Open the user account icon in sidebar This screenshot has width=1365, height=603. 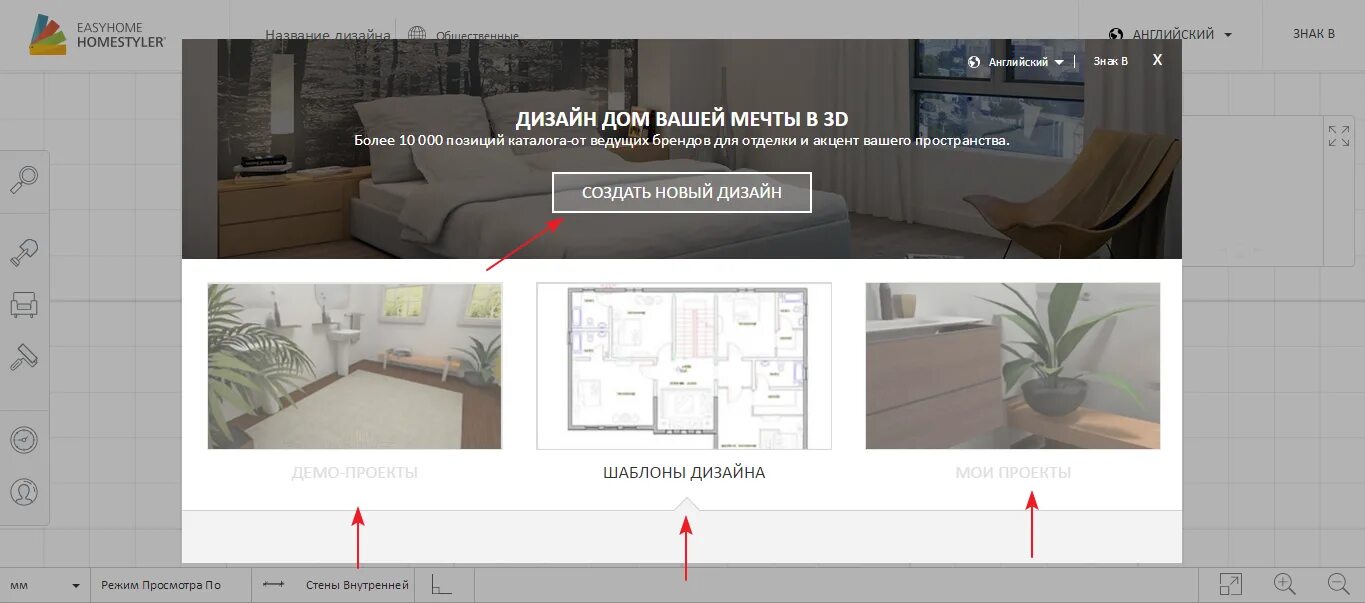(x=25, y=491)
